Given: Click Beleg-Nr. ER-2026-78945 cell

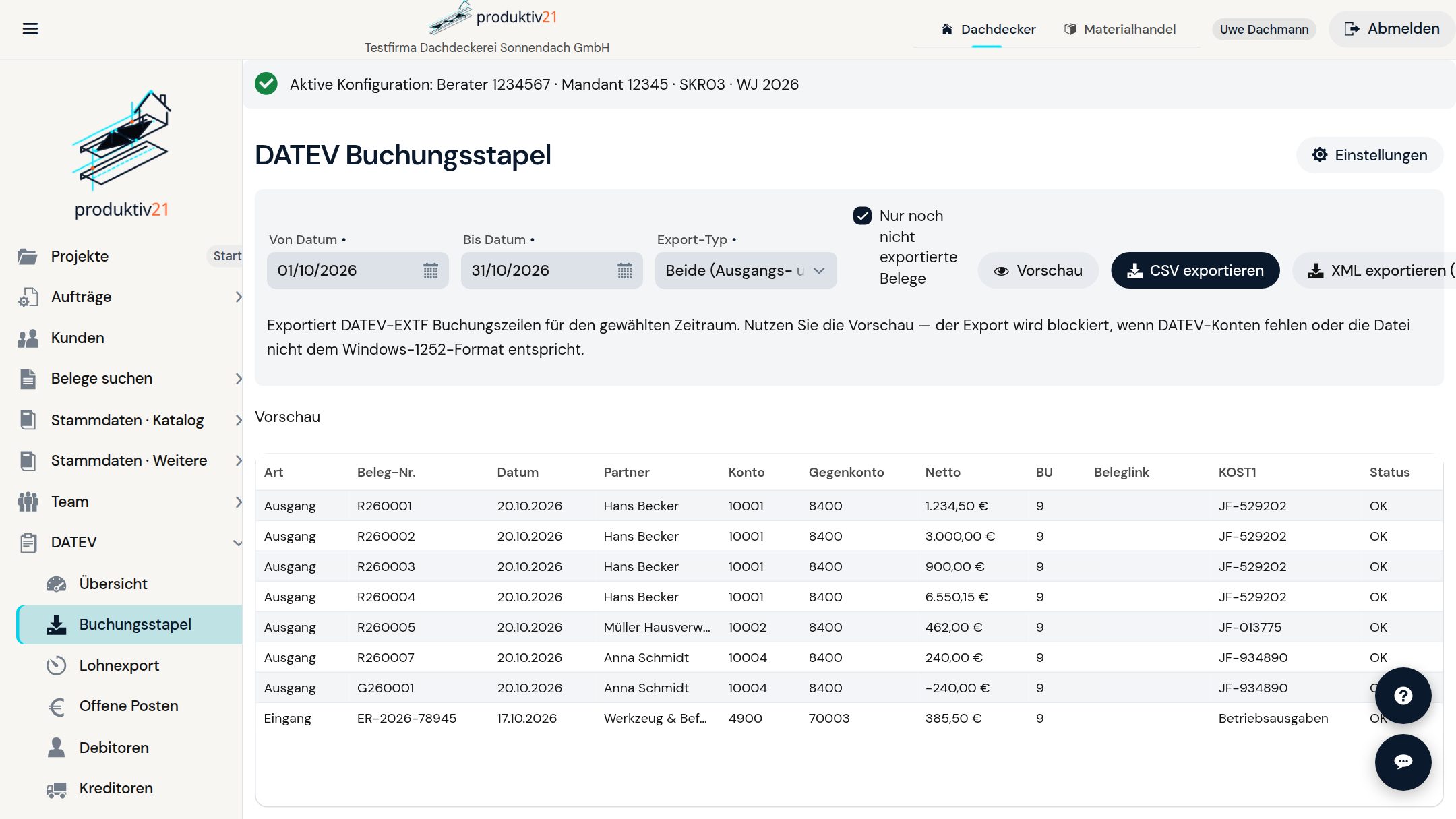Looking at the screenshot, I should point(406,718).
